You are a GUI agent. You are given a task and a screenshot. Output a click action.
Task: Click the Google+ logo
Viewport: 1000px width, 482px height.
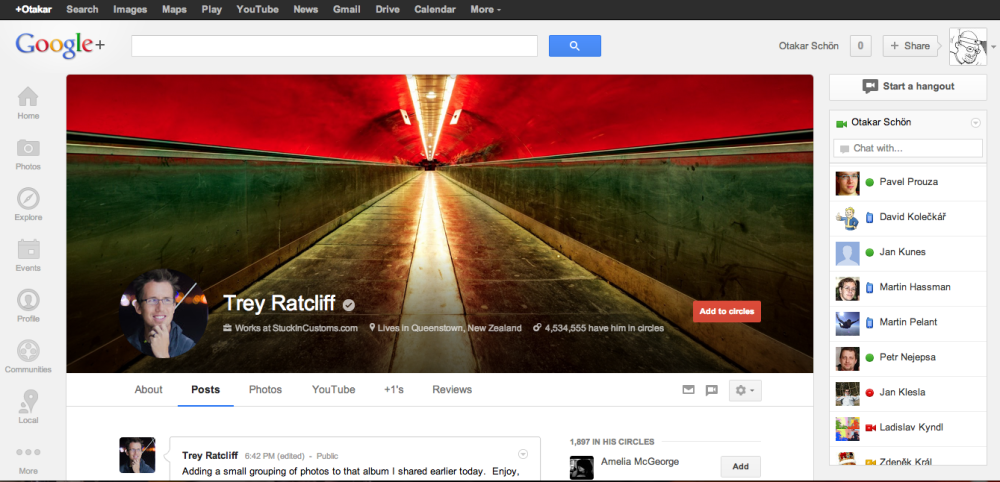pos(61,45)
